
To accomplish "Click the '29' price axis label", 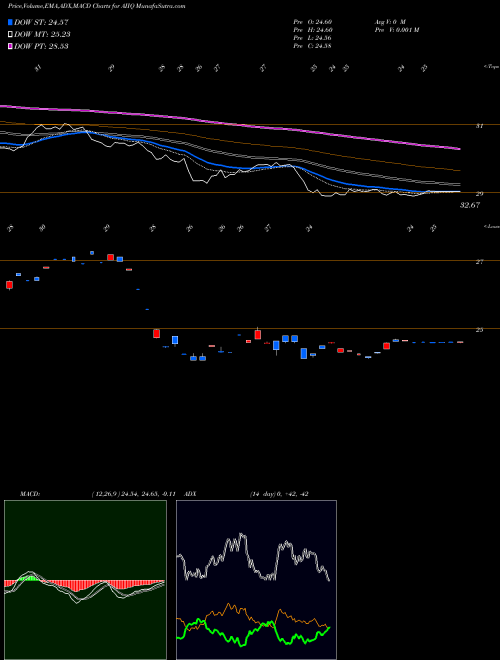I will (479, 194).
